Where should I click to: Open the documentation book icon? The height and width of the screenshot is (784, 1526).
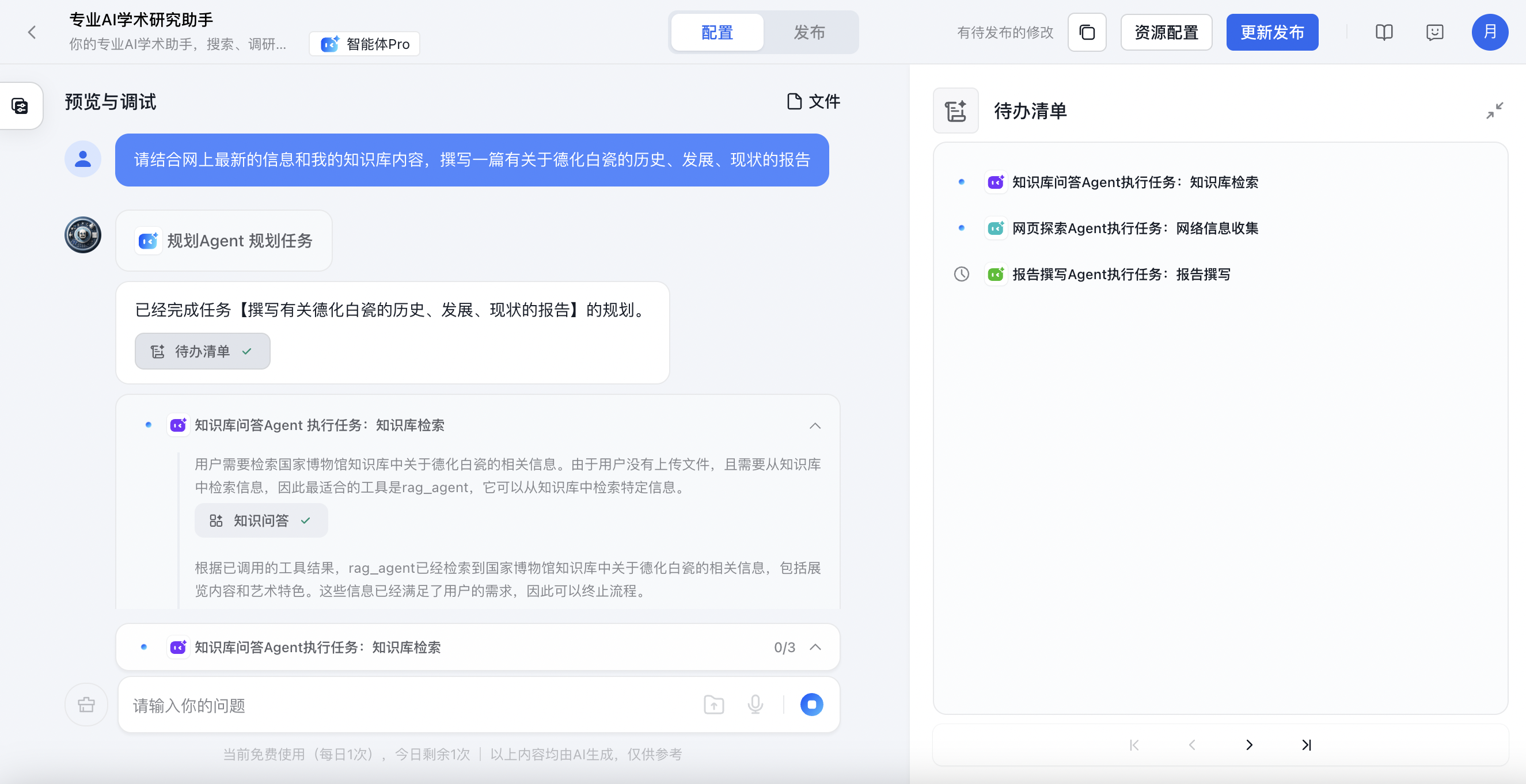coord(1384,32)
